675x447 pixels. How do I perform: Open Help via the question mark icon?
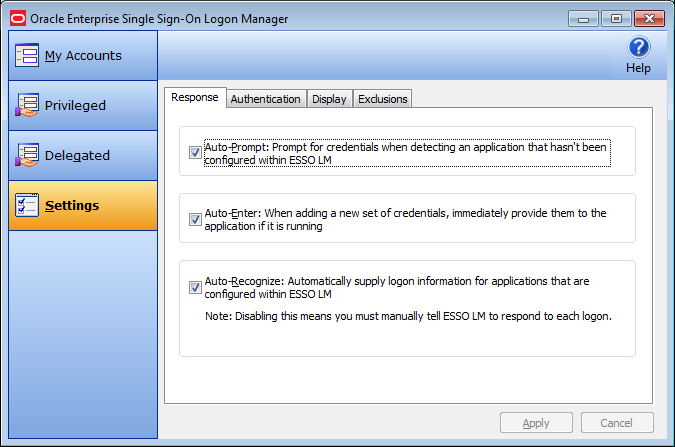[x=638, y=47]
